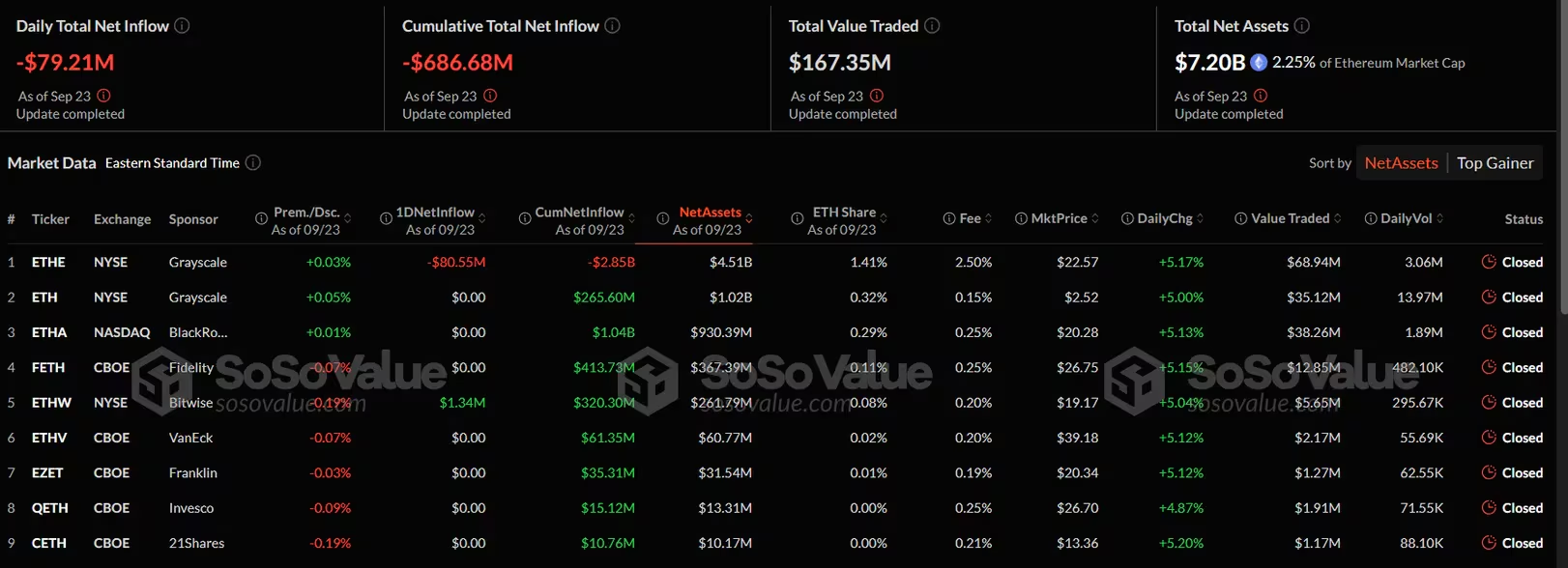
Task: Click info icon before 1DNetInflow header
Action: (386, 219)
